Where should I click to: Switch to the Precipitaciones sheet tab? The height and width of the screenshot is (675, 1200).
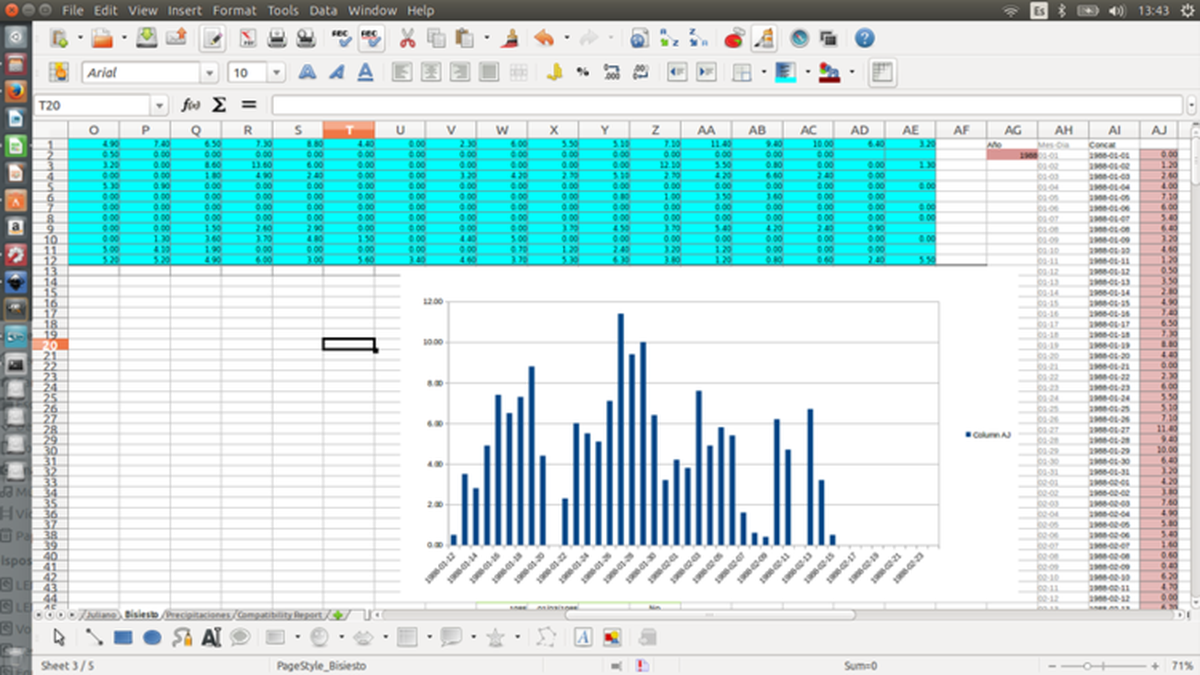click(198, 615)
